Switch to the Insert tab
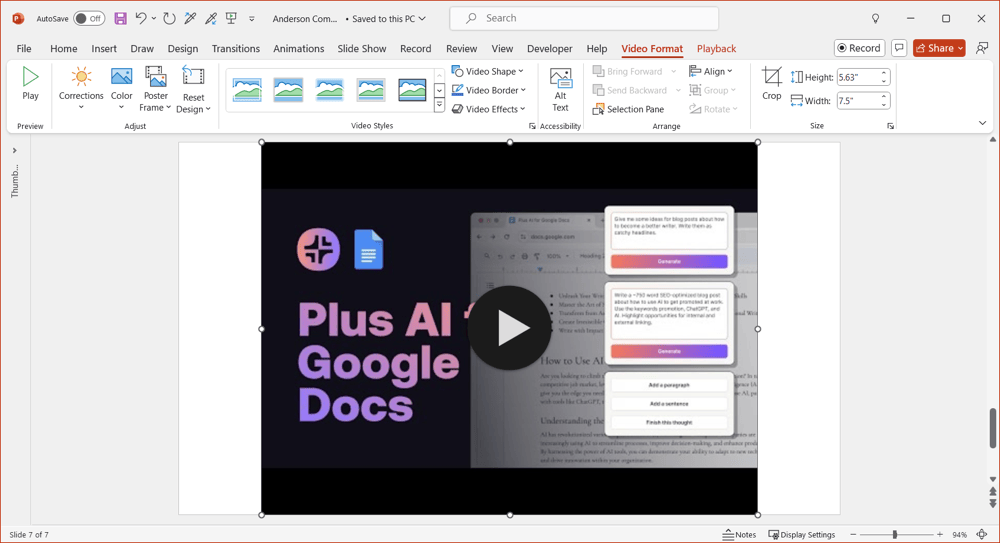Image resolution: width=1000 pixels, height=543 pixels. coord(104,48)
